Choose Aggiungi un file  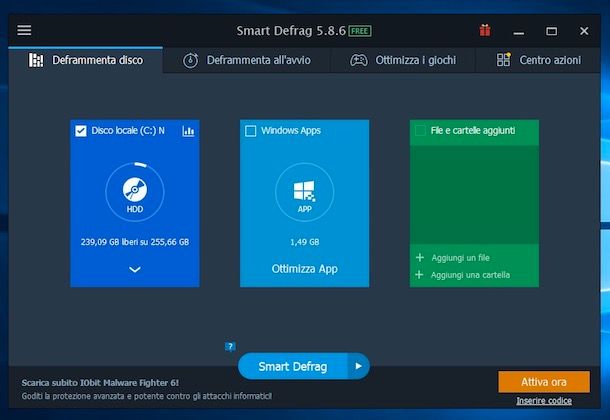click(x=460, y=257)
